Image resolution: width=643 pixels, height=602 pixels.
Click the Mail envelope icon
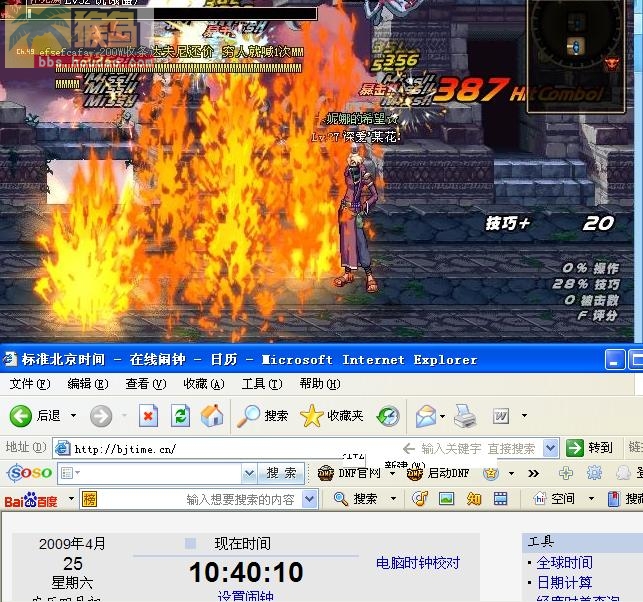[426, 416]
